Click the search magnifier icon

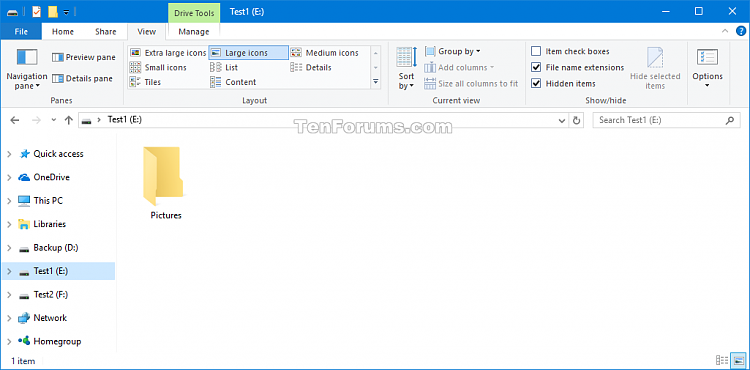[x=730, y=120]
